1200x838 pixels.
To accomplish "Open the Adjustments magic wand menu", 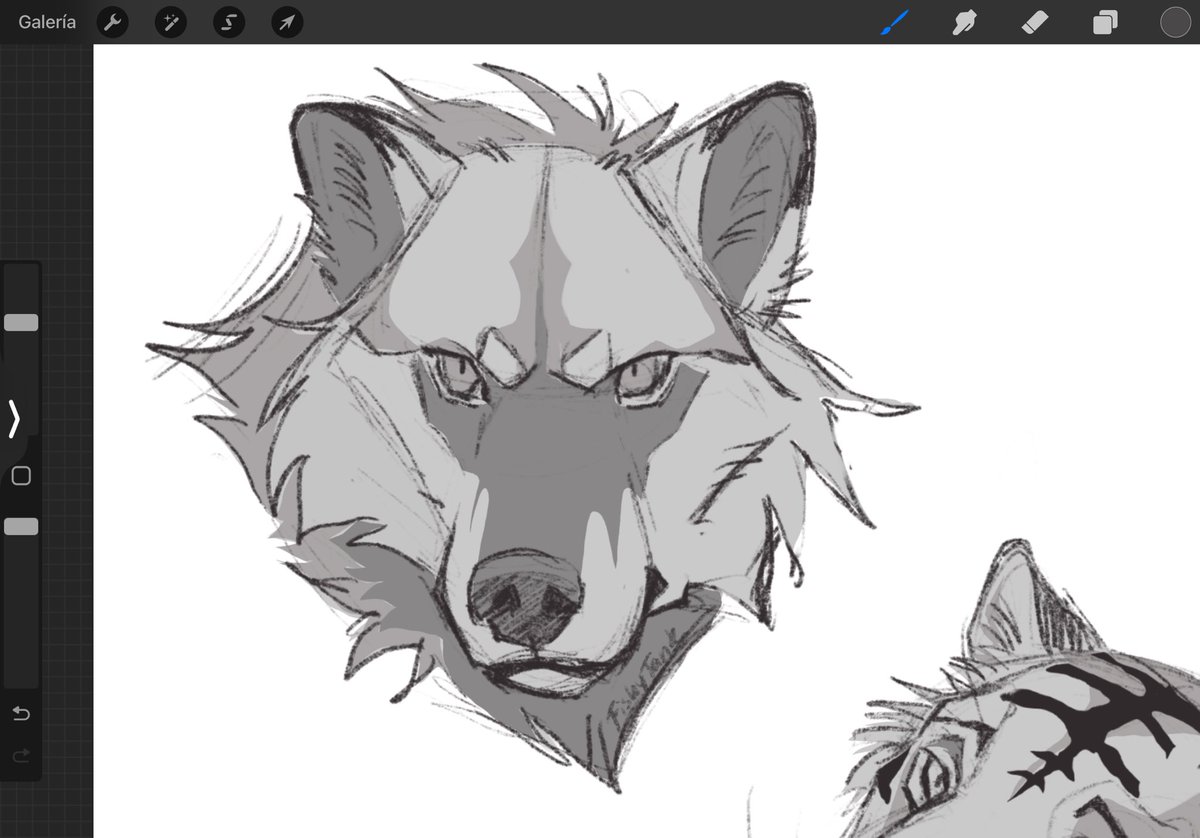I will [x=170, y=22].
